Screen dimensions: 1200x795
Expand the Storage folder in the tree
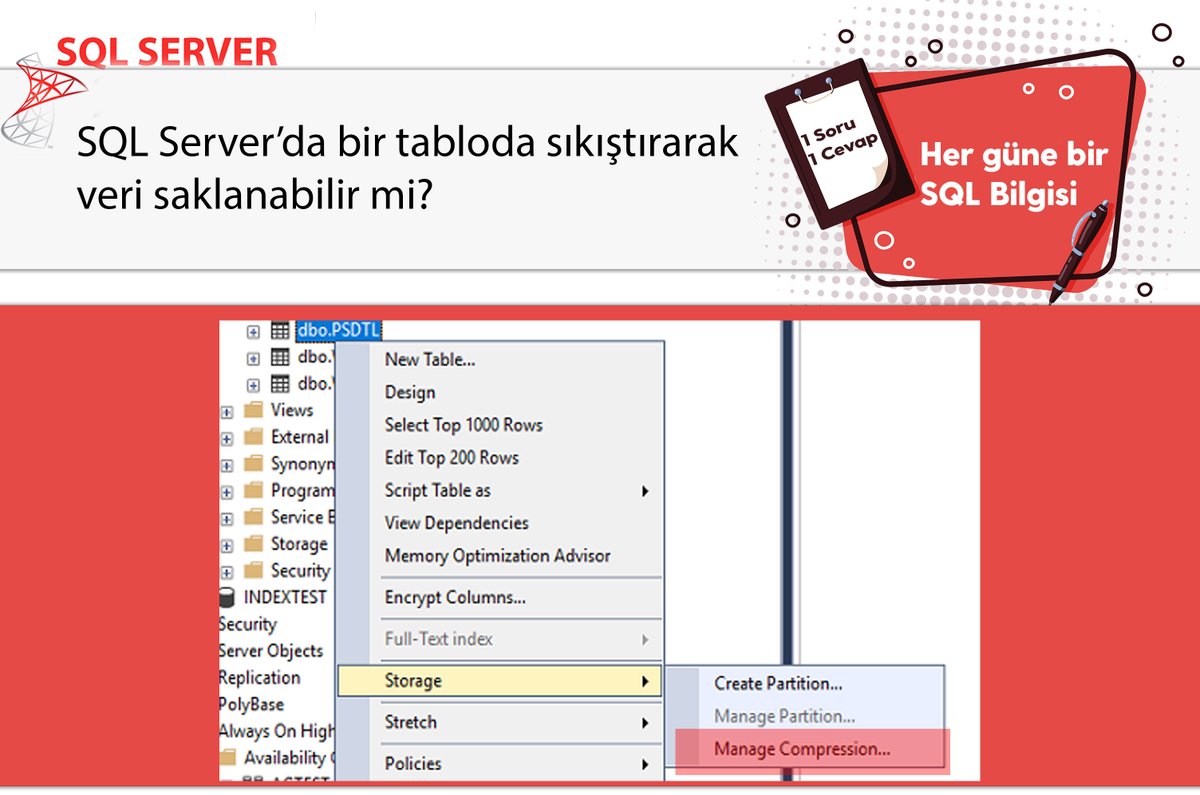tap(227, 545)
